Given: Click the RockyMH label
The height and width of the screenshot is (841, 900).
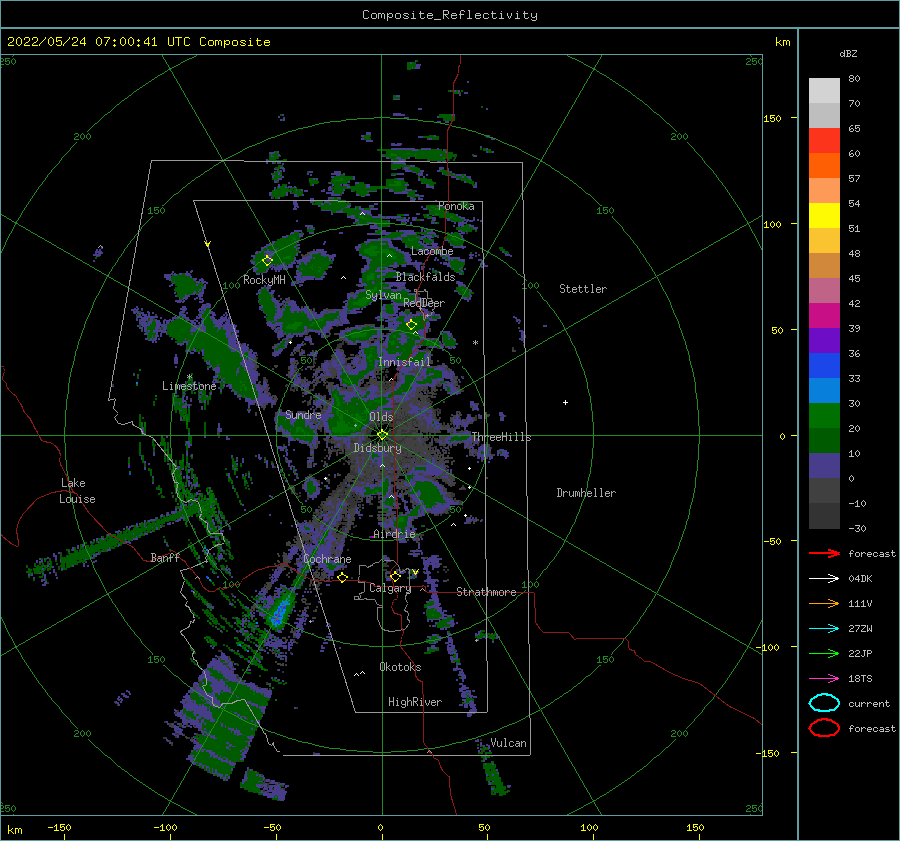Looking at the screenshot, I should point(264,280).
